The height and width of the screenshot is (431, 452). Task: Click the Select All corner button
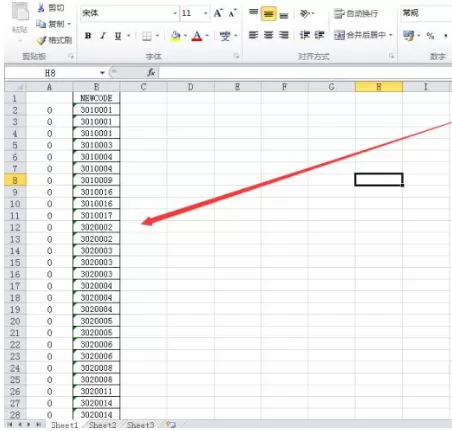[x=15, y=87]
